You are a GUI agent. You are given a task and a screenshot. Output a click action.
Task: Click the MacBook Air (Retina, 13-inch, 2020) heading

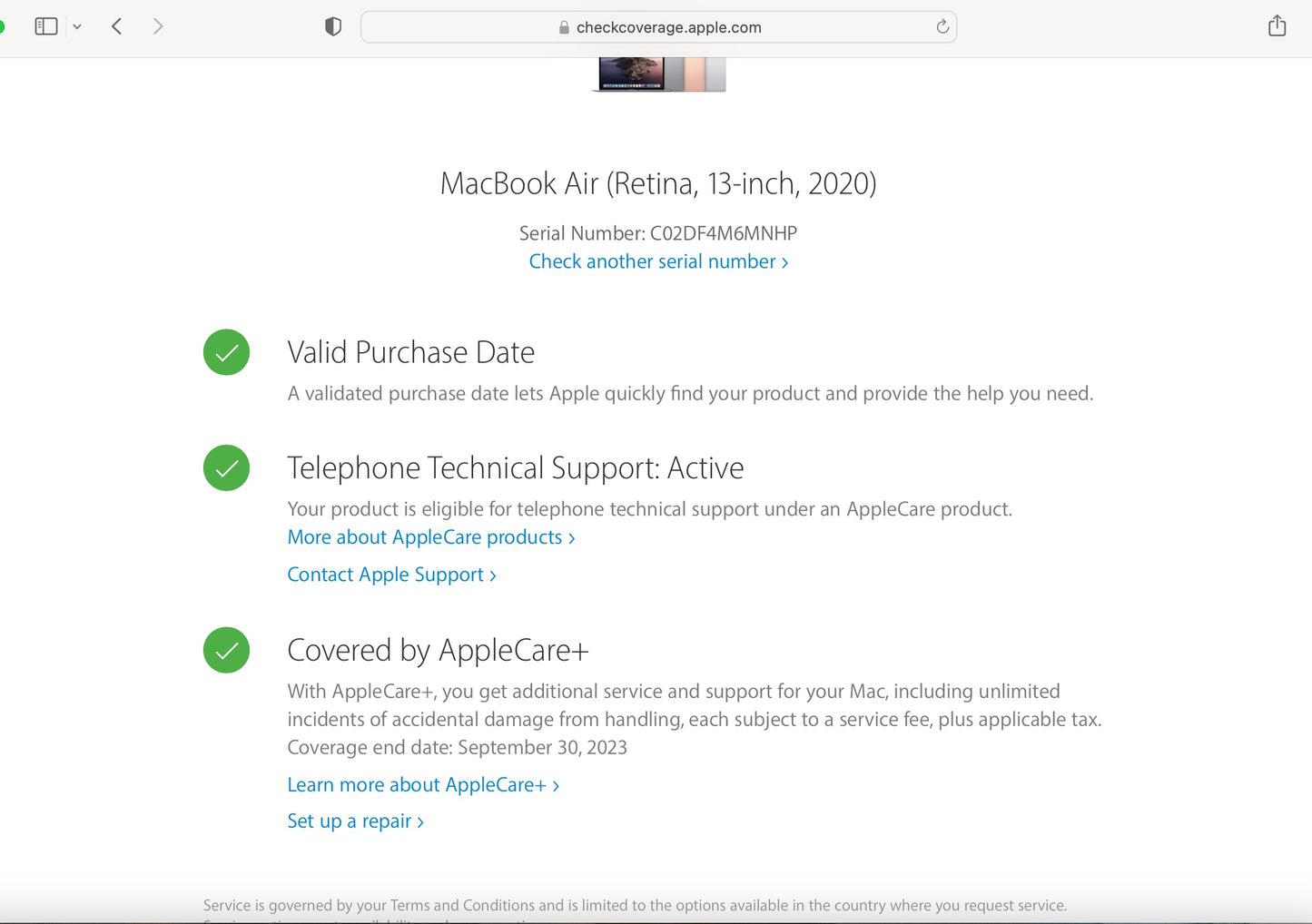tap(658, 183)
